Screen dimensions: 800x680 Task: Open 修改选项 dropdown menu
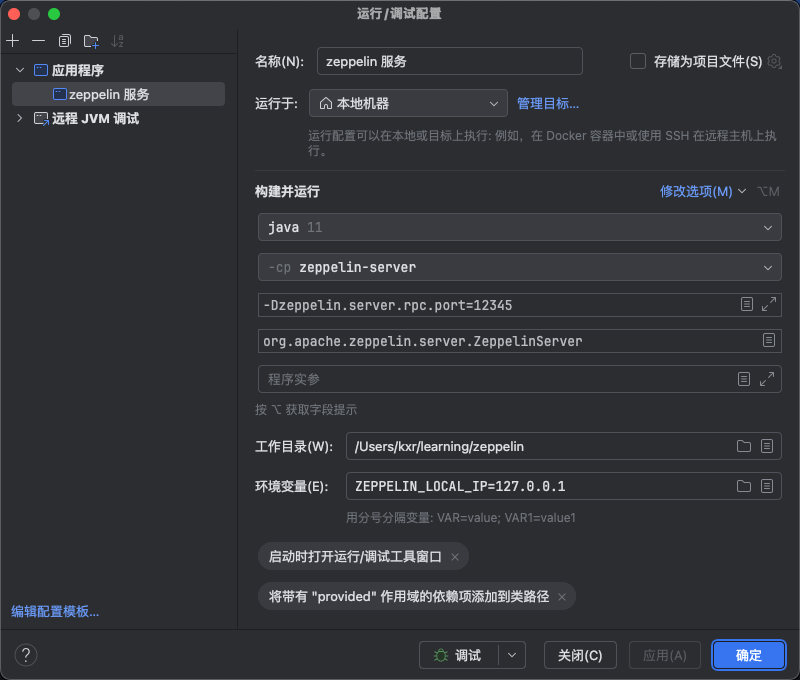tap(703, 191)
